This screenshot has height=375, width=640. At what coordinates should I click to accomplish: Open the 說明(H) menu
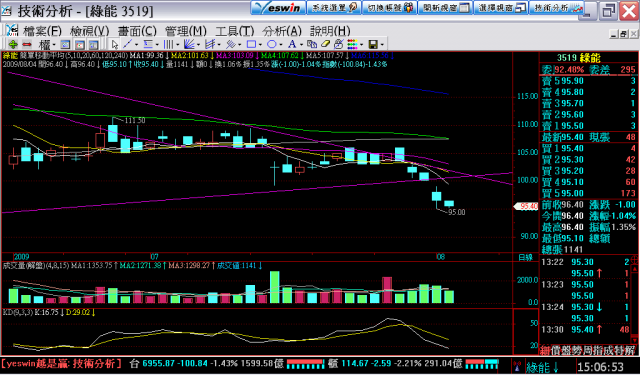(330, 31)
